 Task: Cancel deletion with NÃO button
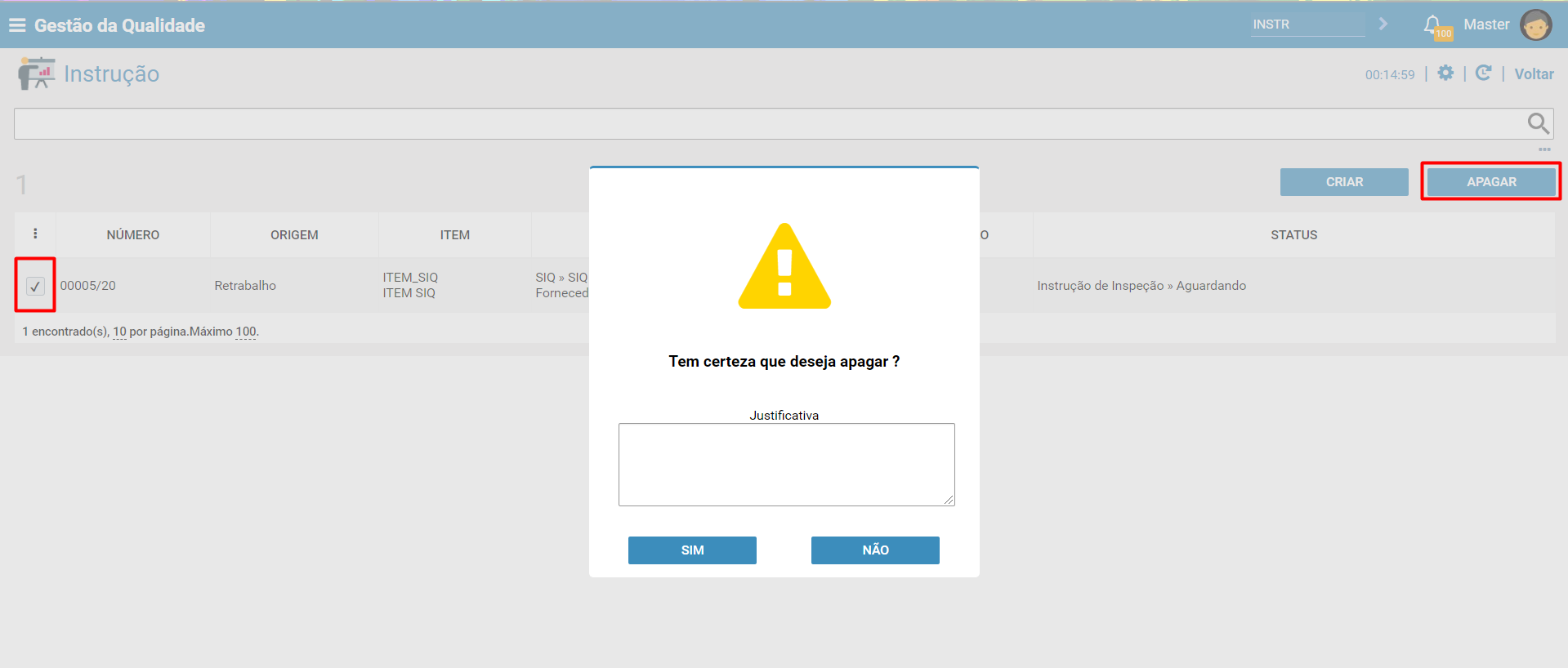click(875, 550)
